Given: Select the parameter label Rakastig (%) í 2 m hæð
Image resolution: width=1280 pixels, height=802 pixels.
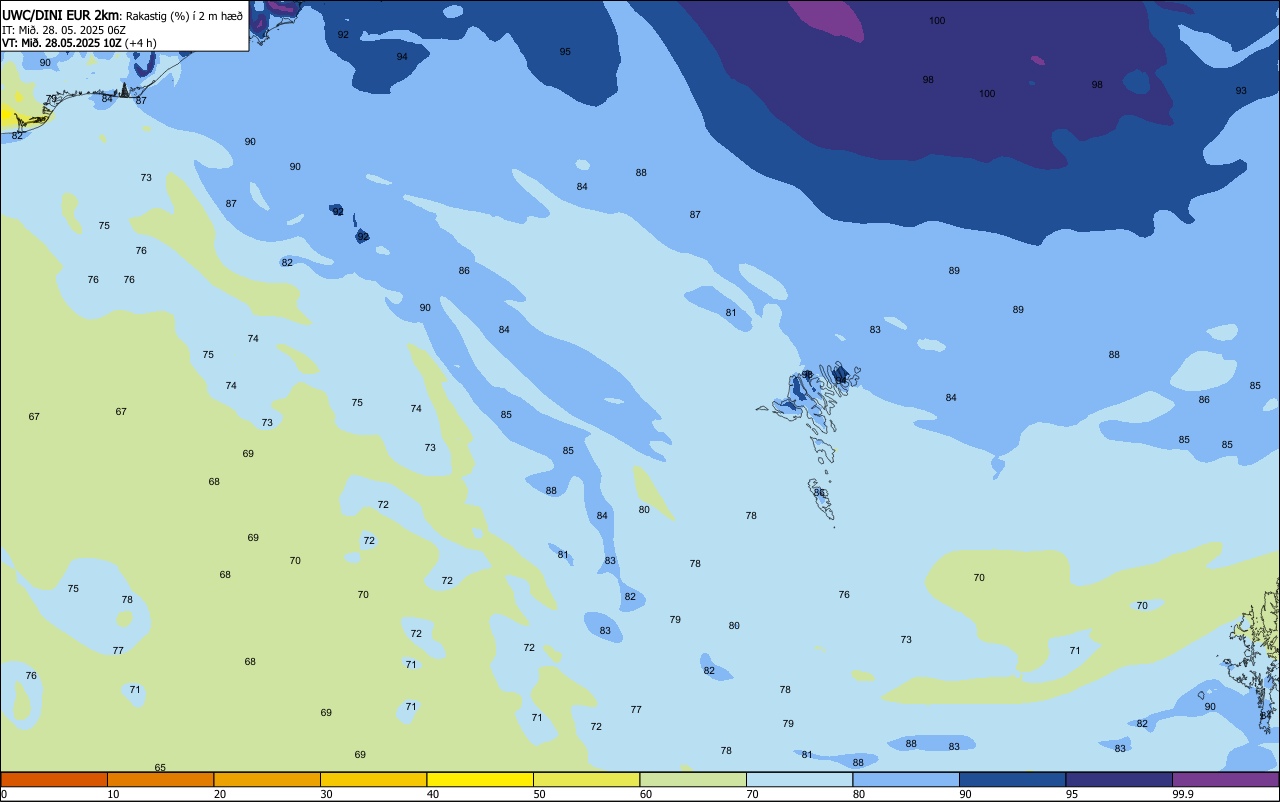Looking at the screenshot, I should [185, 15].
